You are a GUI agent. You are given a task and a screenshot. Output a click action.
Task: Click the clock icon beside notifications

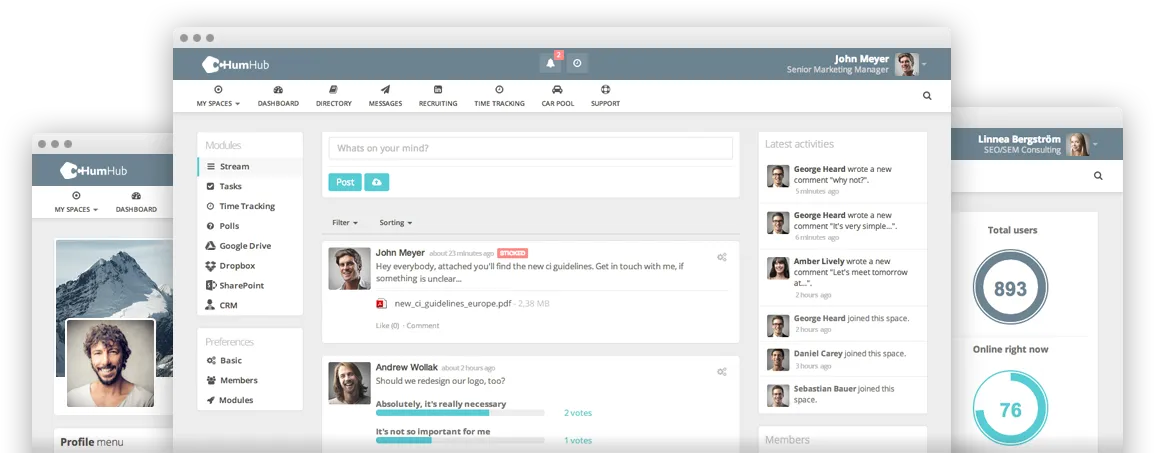pyautogui.click(x=577, y=63)
